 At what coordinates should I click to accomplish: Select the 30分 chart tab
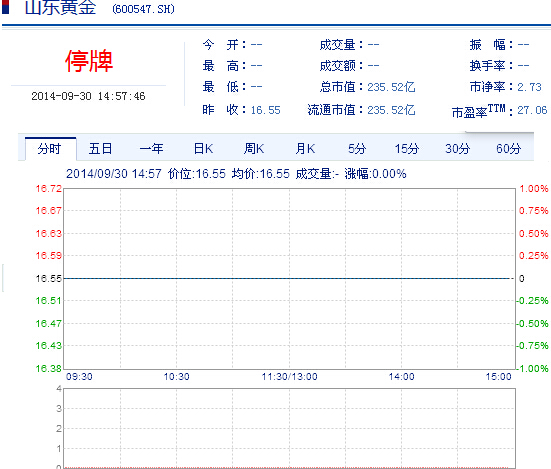coord(458,149)
